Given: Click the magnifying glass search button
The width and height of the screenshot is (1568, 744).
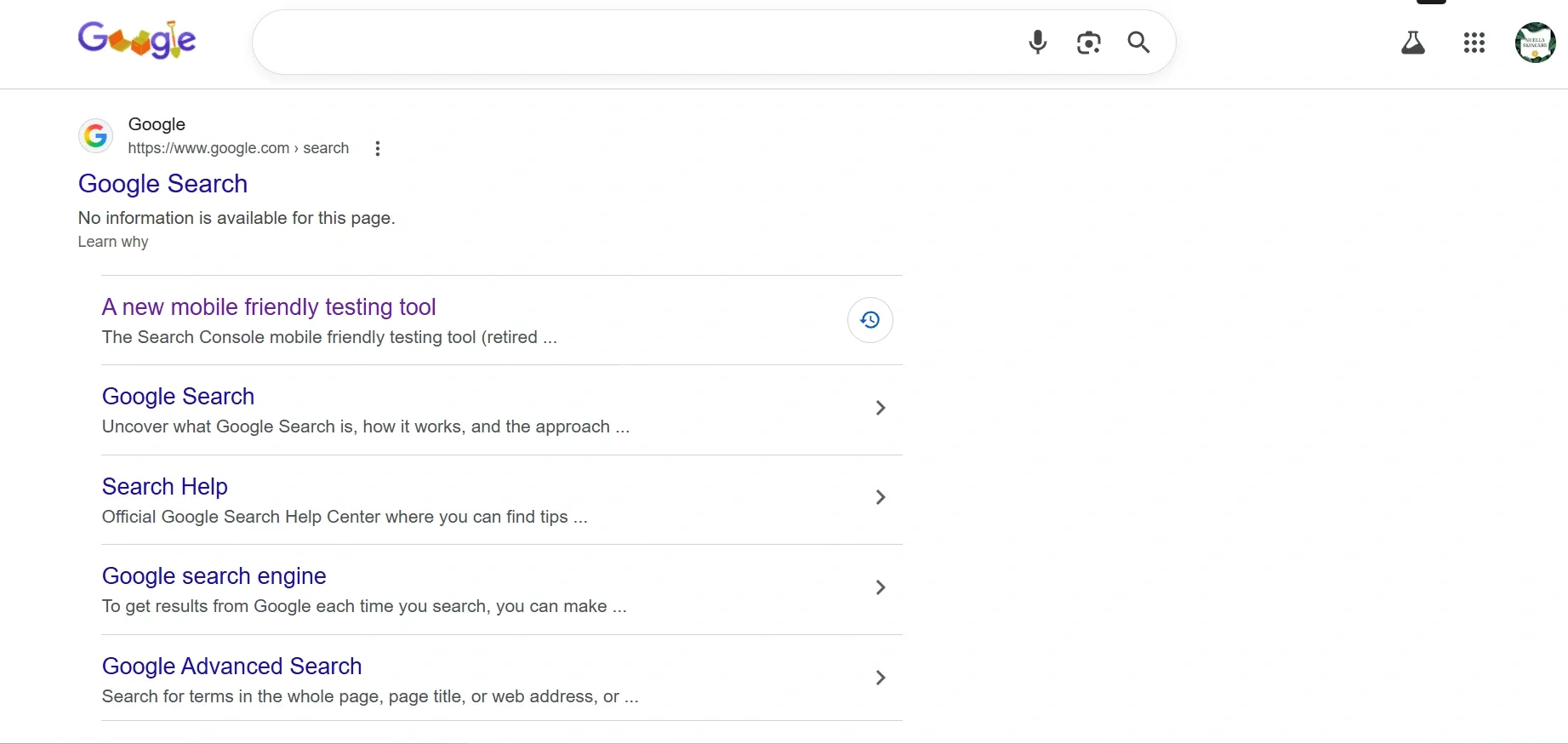Looking at the screenshot, I should click(x=1138, y=43).
